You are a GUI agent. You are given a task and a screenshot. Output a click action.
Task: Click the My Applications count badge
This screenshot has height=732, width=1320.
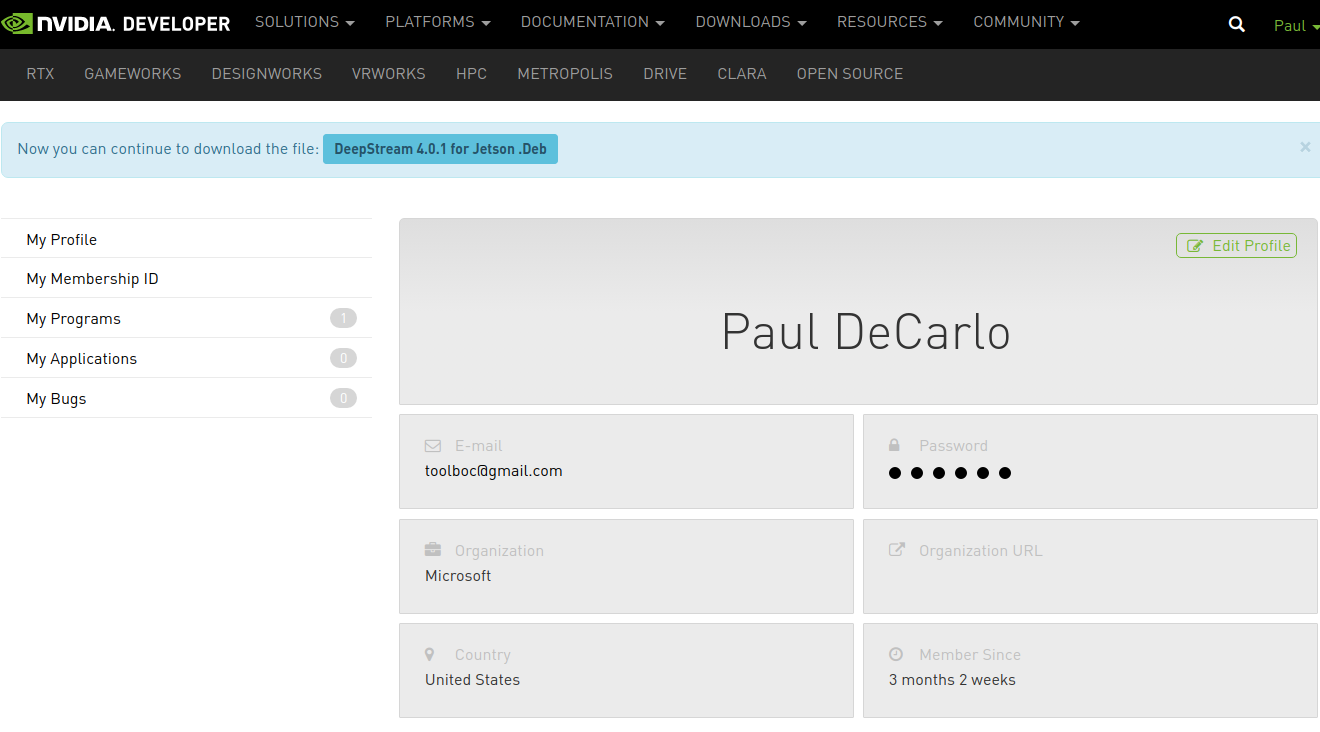point(343,358)
